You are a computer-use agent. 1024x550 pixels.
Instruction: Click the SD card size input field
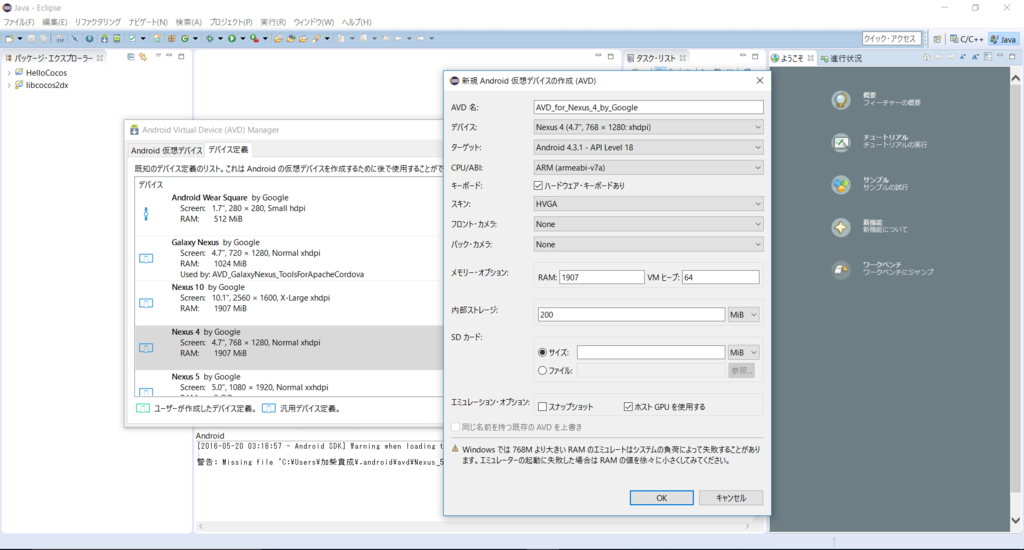pos(650,352)
